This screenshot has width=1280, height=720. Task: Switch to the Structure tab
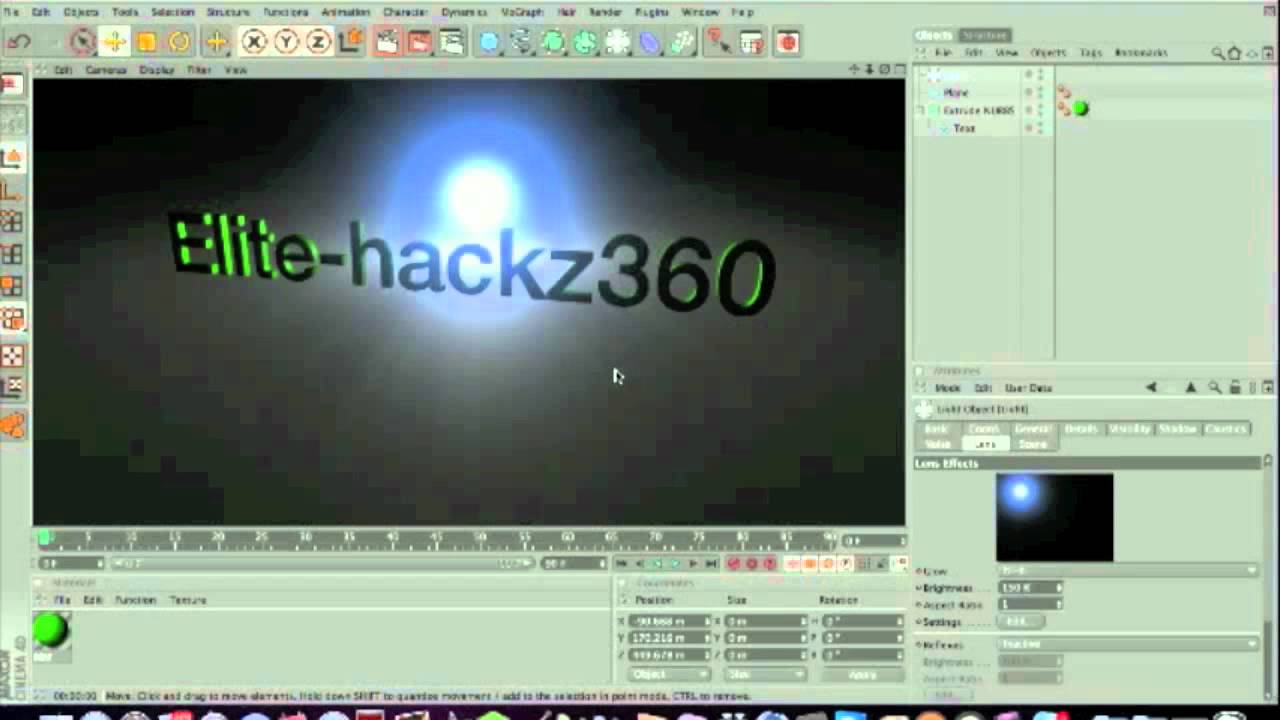(985, 35)
